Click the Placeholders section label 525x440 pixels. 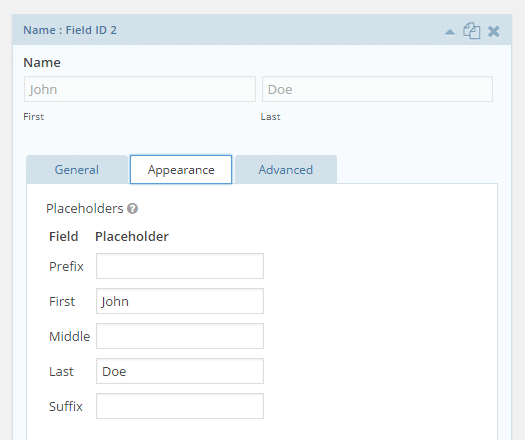(85, 208)
